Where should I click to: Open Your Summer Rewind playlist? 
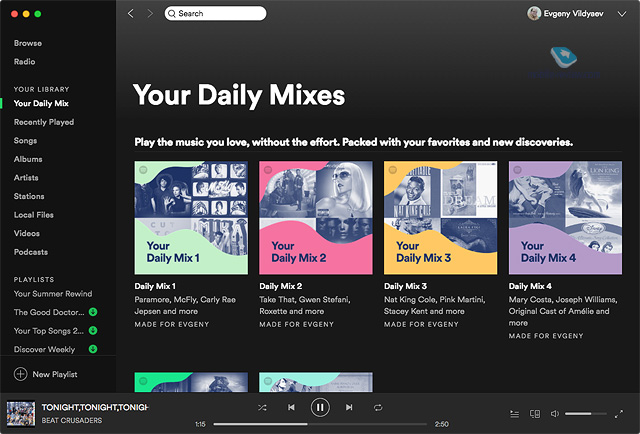(53, 294)
